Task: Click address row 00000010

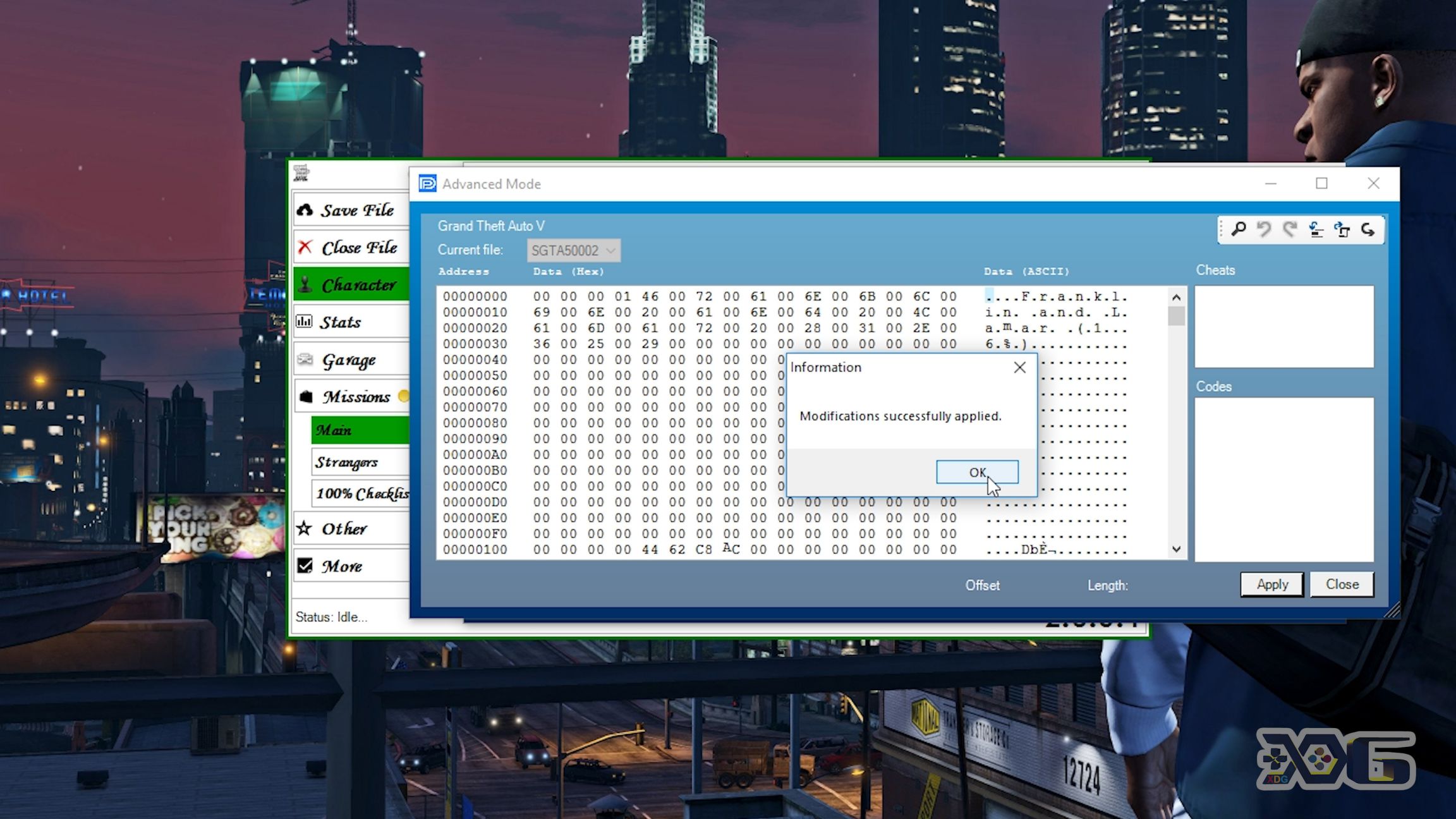Action: pyautogui.click(x=475, y=312)
